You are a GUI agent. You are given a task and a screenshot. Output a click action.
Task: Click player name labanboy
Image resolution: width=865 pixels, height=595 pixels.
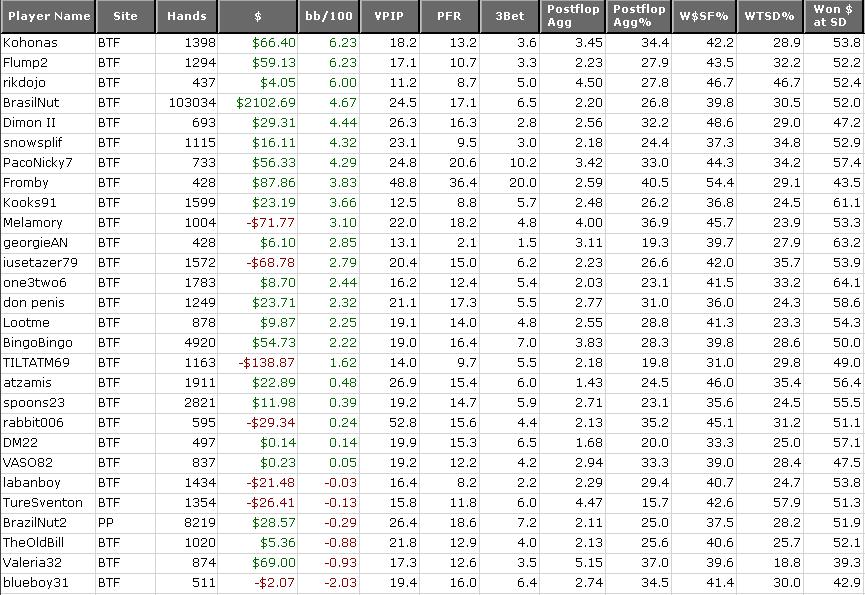pos(31,483)
